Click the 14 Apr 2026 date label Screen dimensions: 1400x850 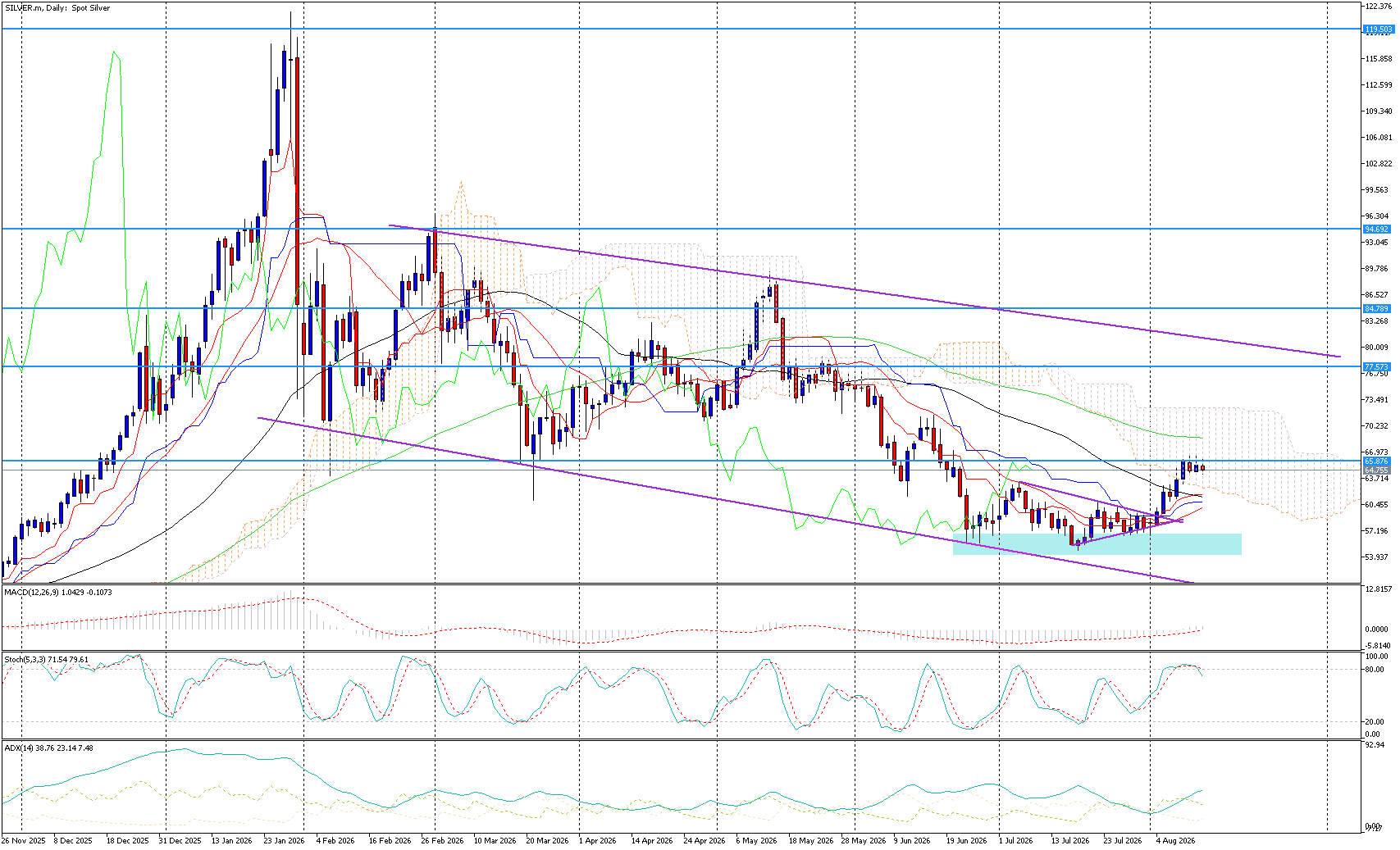pos(652,841)
